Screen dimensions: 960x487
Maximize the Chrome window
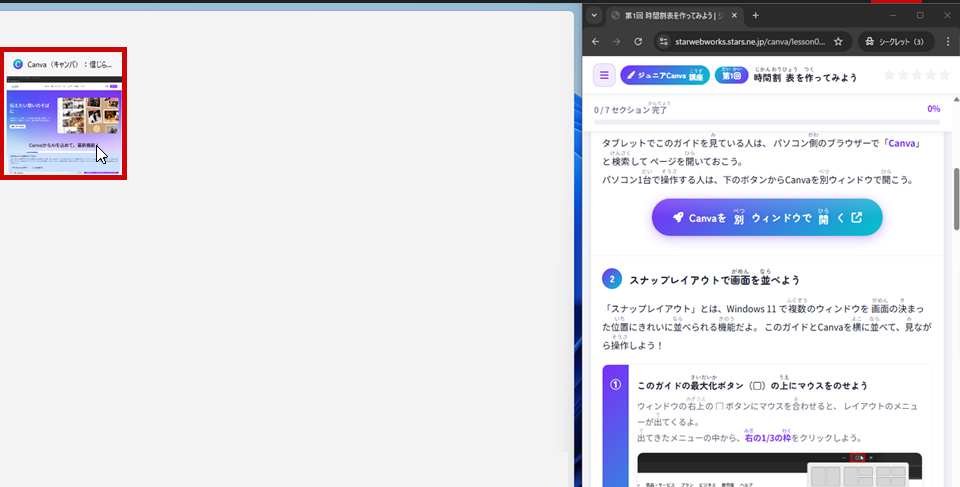(x=920, y=15)
